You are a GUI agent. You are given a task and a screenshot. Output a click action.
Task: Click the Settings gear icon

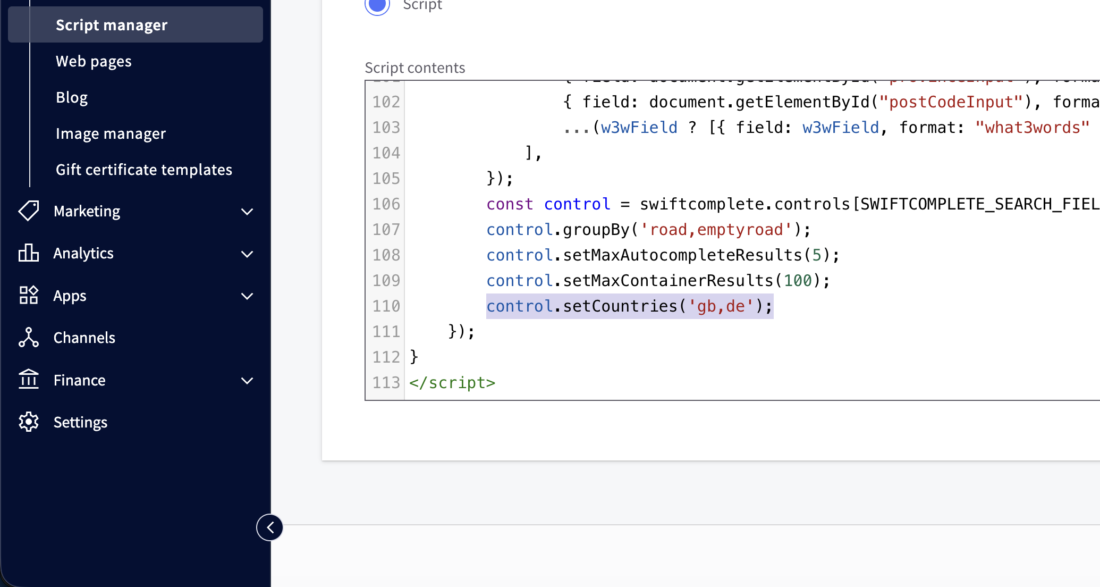point(29,422)
